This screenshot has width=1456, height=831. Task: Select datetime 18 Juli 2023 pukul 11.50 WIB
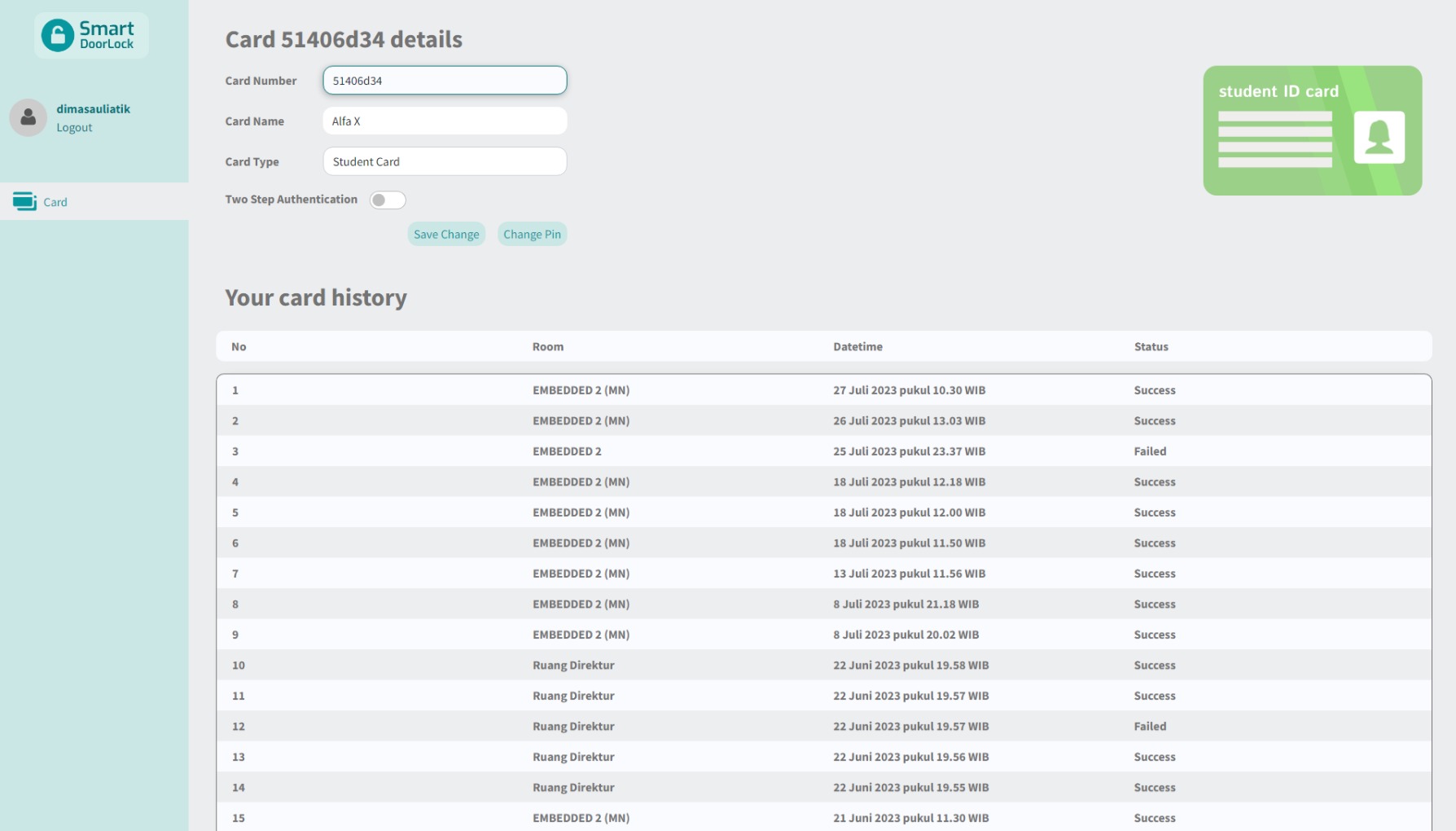click(909, 543)
